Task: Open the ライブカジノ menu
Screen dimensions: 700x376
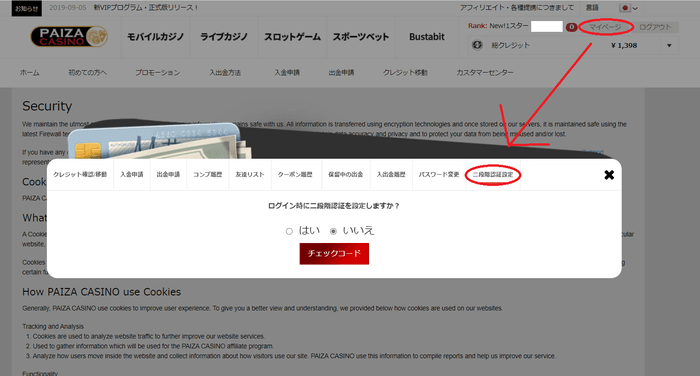Action: (x=224, y=37)
